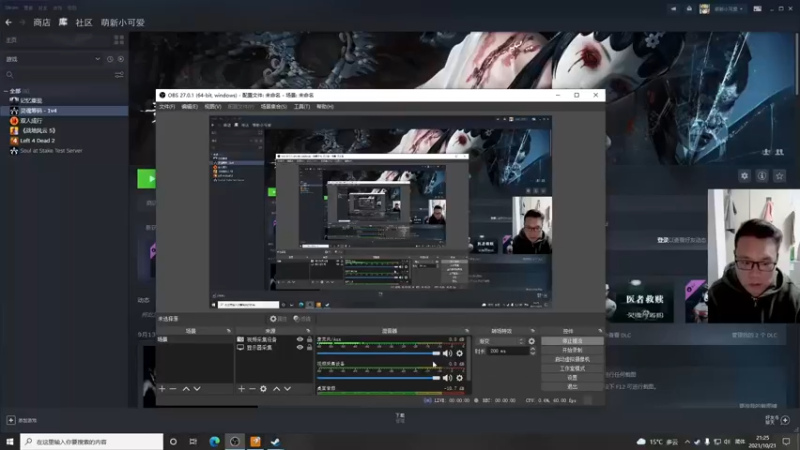The image size is (800, 450).
Task: Click the recent-activity clock sort icon
Action: coord(110,59)
